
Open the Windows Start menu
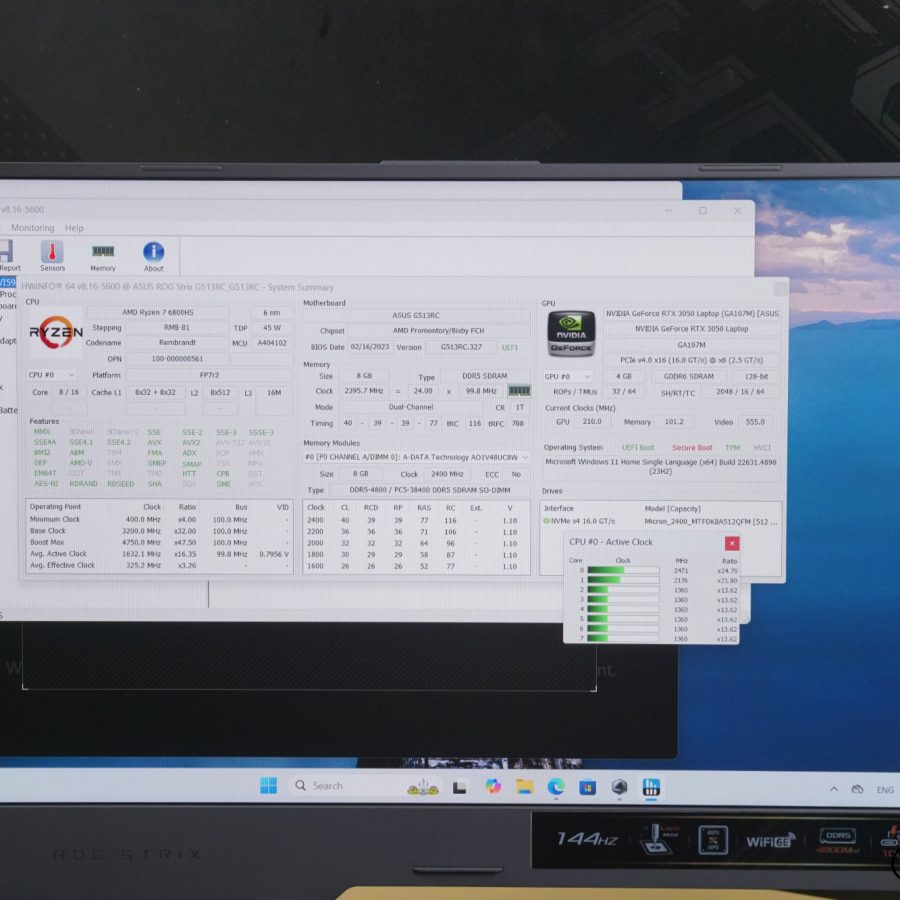pos(268,786)
